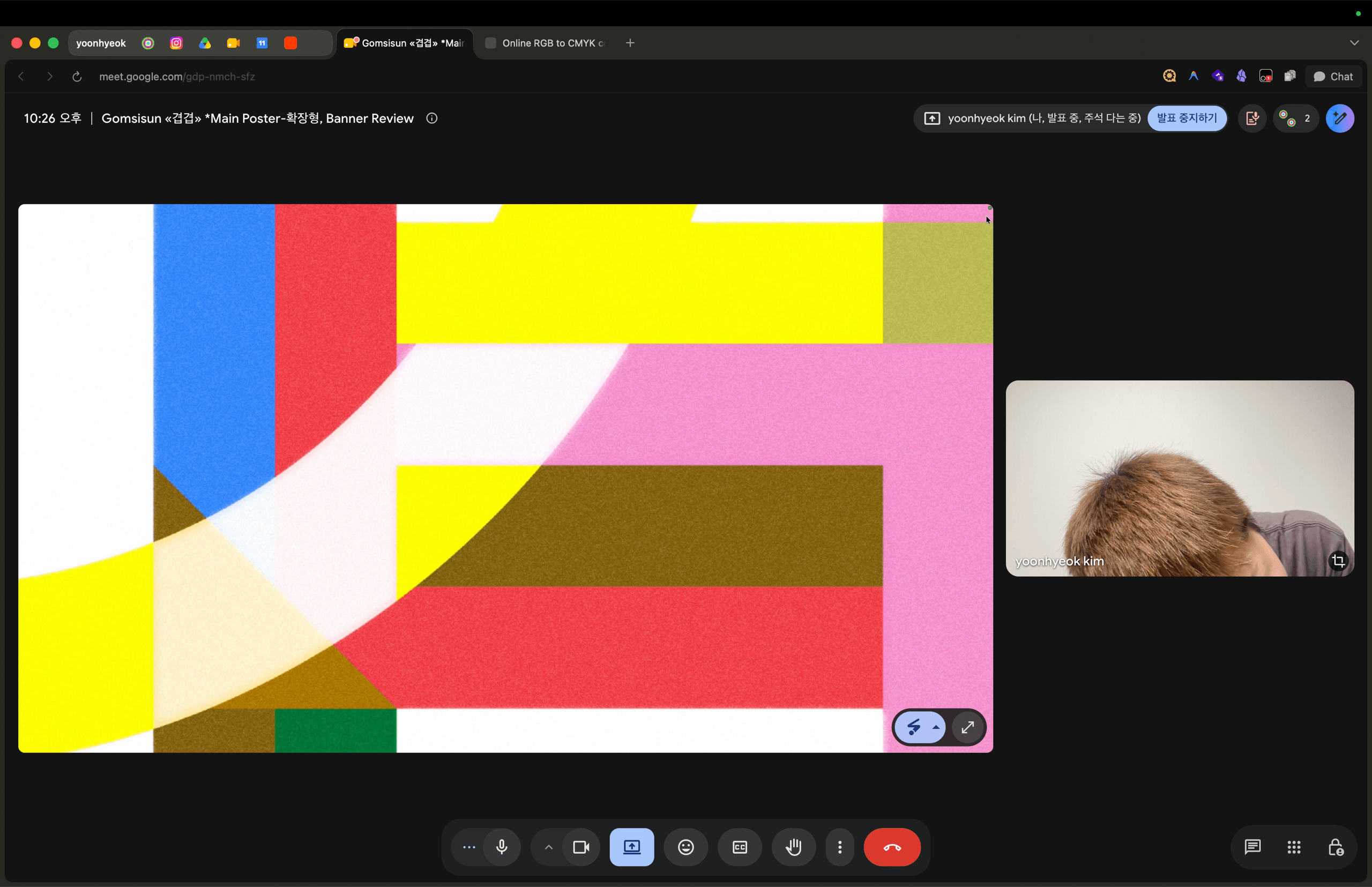The height and width of the screenshot is (887, 1372).
Task: Reload the Google Meet page
Action: (x=77, y=77)
